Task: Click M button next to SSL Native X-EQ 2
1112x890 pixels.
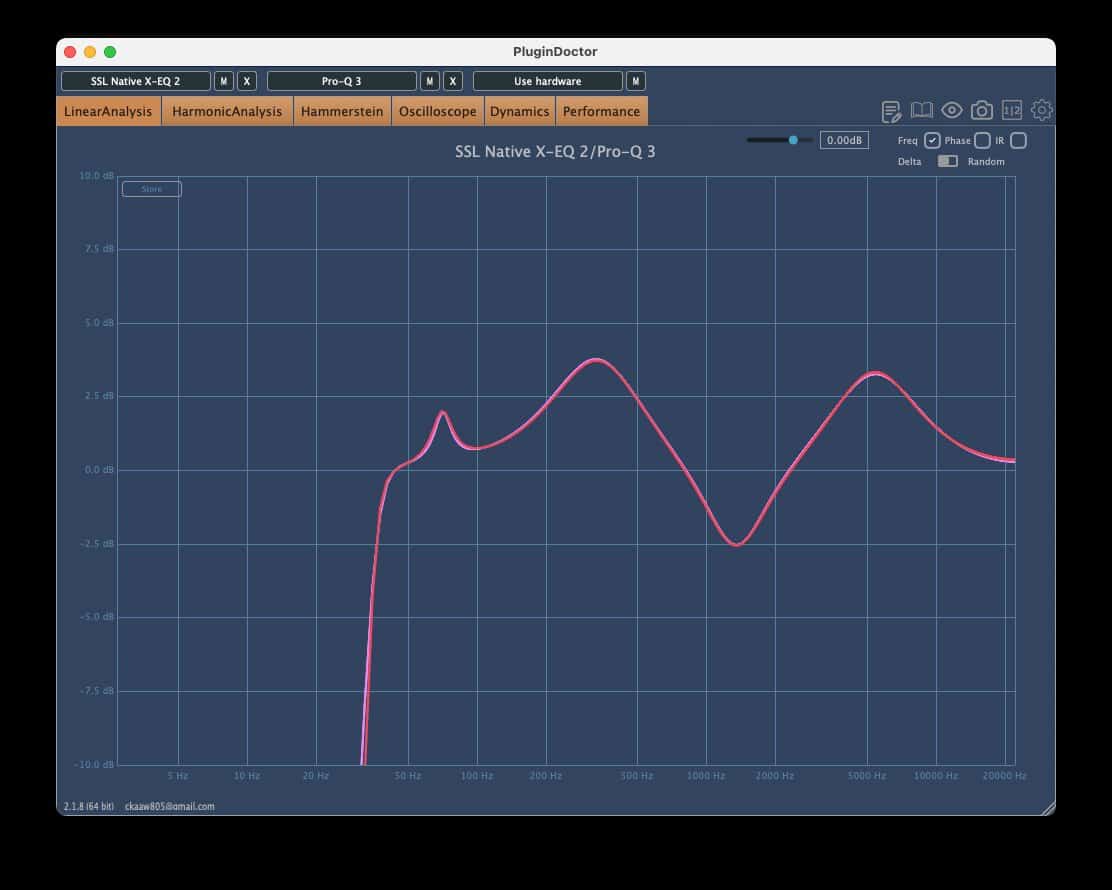Action: pos(223,81)
